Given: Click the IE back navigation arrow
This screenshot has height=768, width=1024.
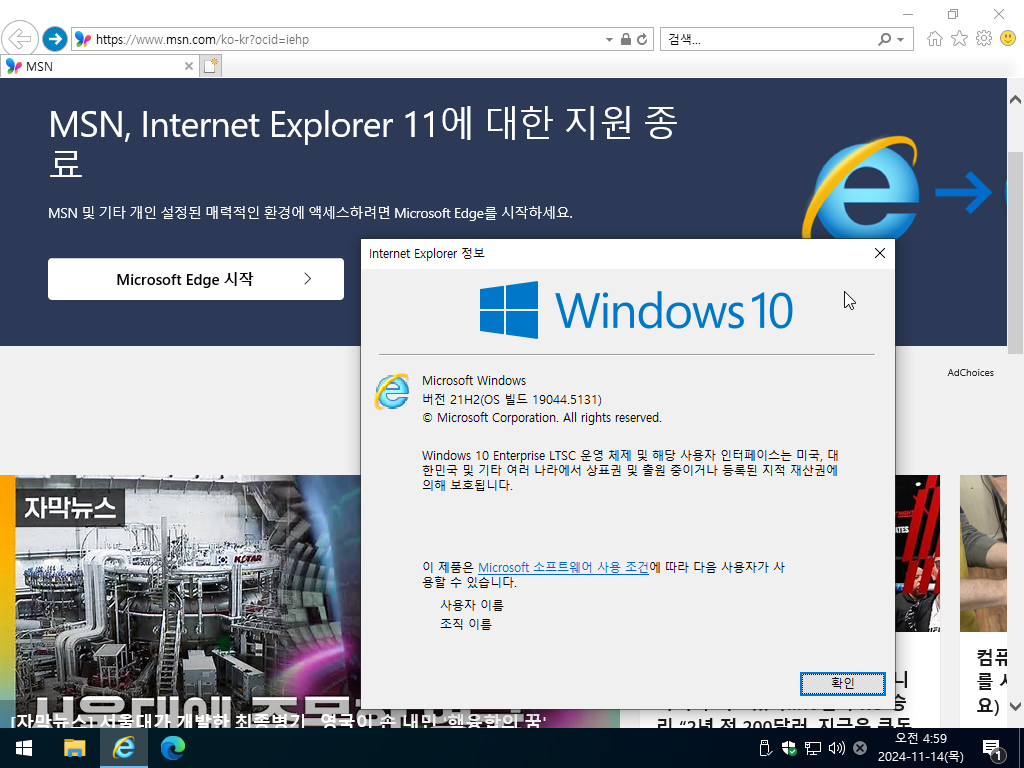Looking at the screenshot, I should pyautogui.click(x=20, y=39).
